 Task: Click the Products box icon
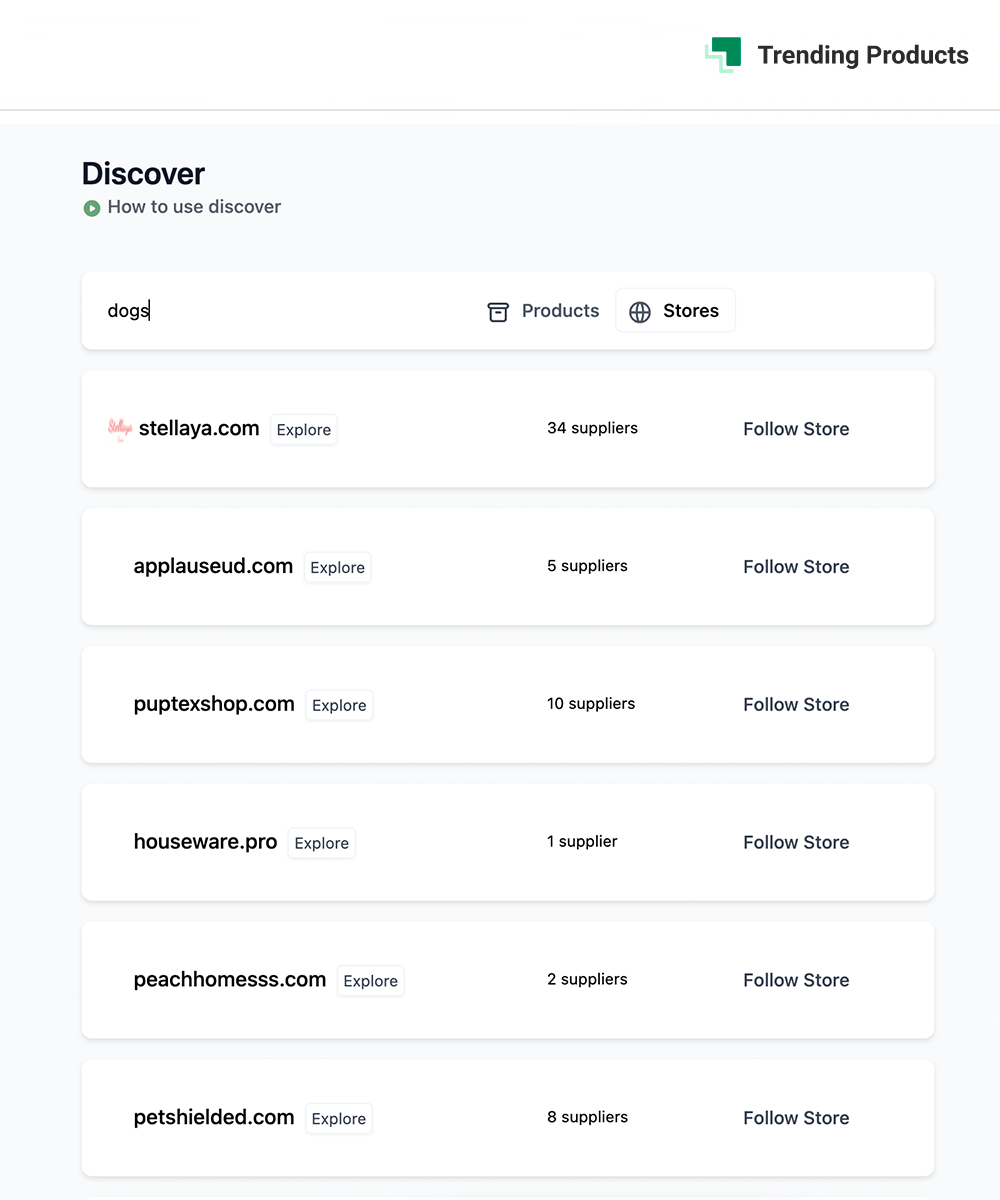point(498,312)
